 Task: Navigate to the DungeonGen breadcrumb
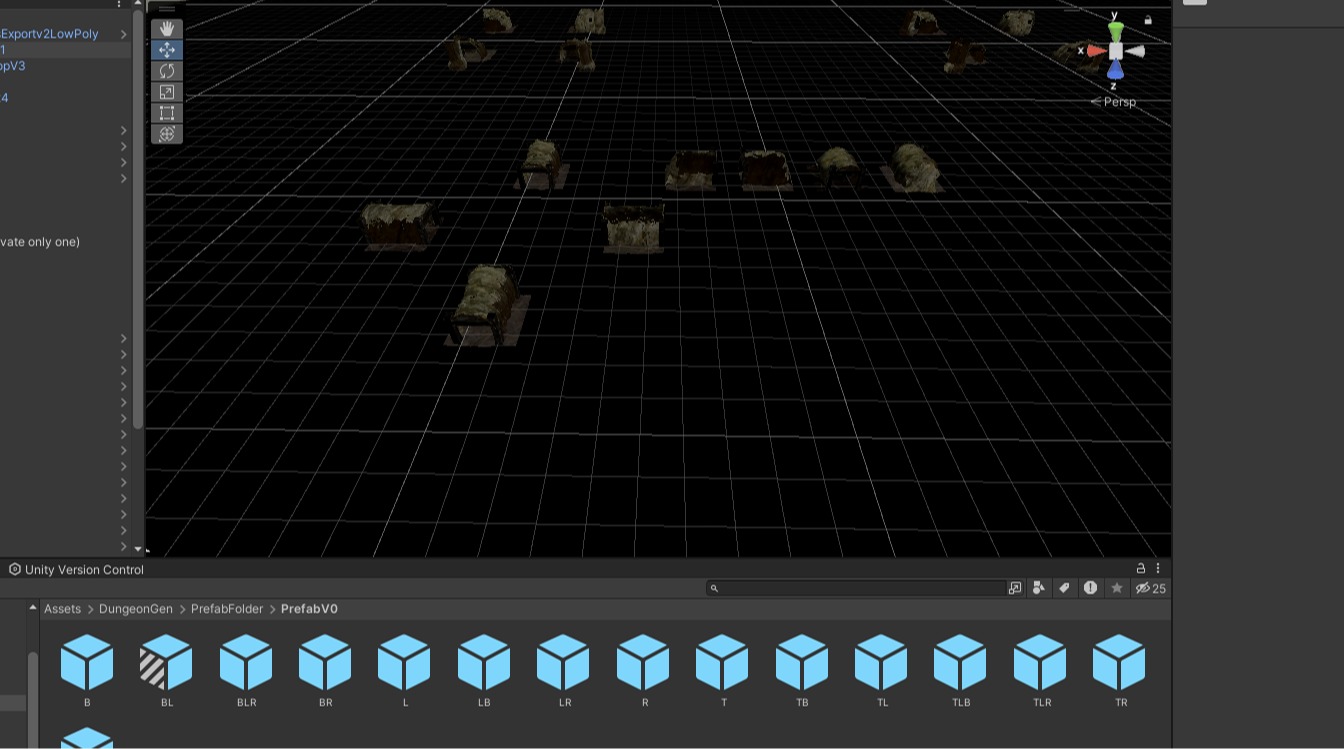coord(135,609)
